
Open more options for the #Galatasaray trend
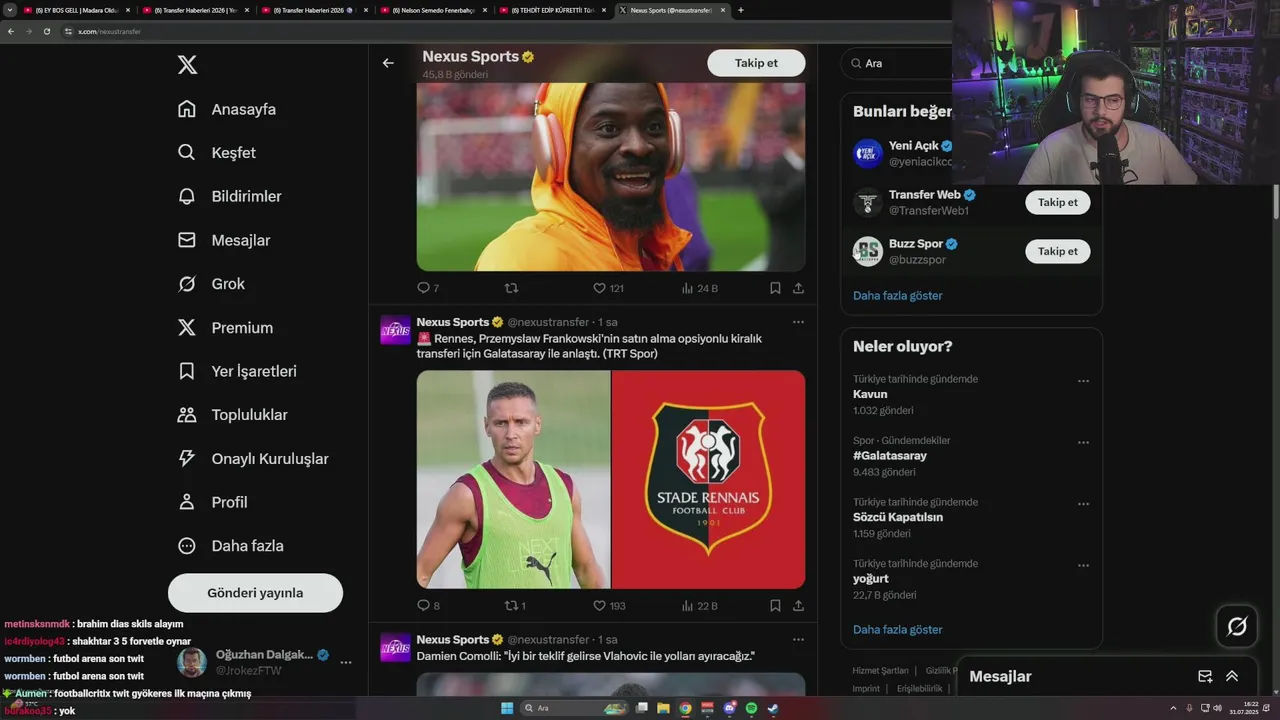1083,442
